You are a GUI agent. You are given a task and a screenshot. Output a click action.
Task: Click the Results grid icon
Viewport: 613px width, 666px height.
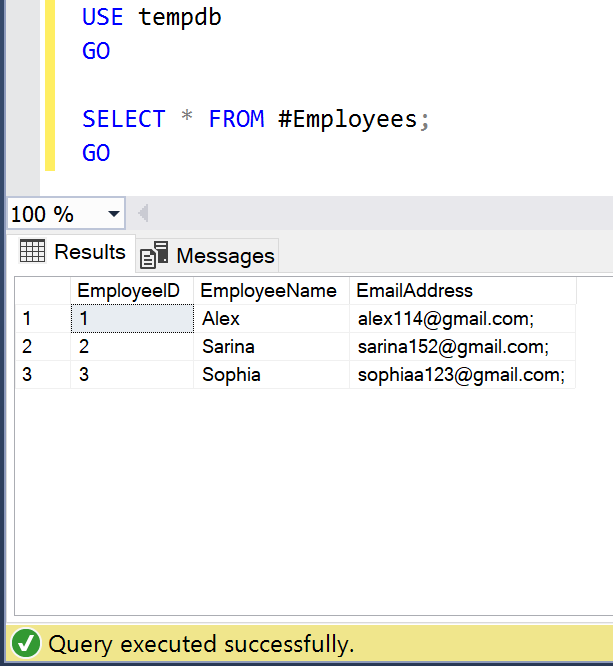(33, 252)
